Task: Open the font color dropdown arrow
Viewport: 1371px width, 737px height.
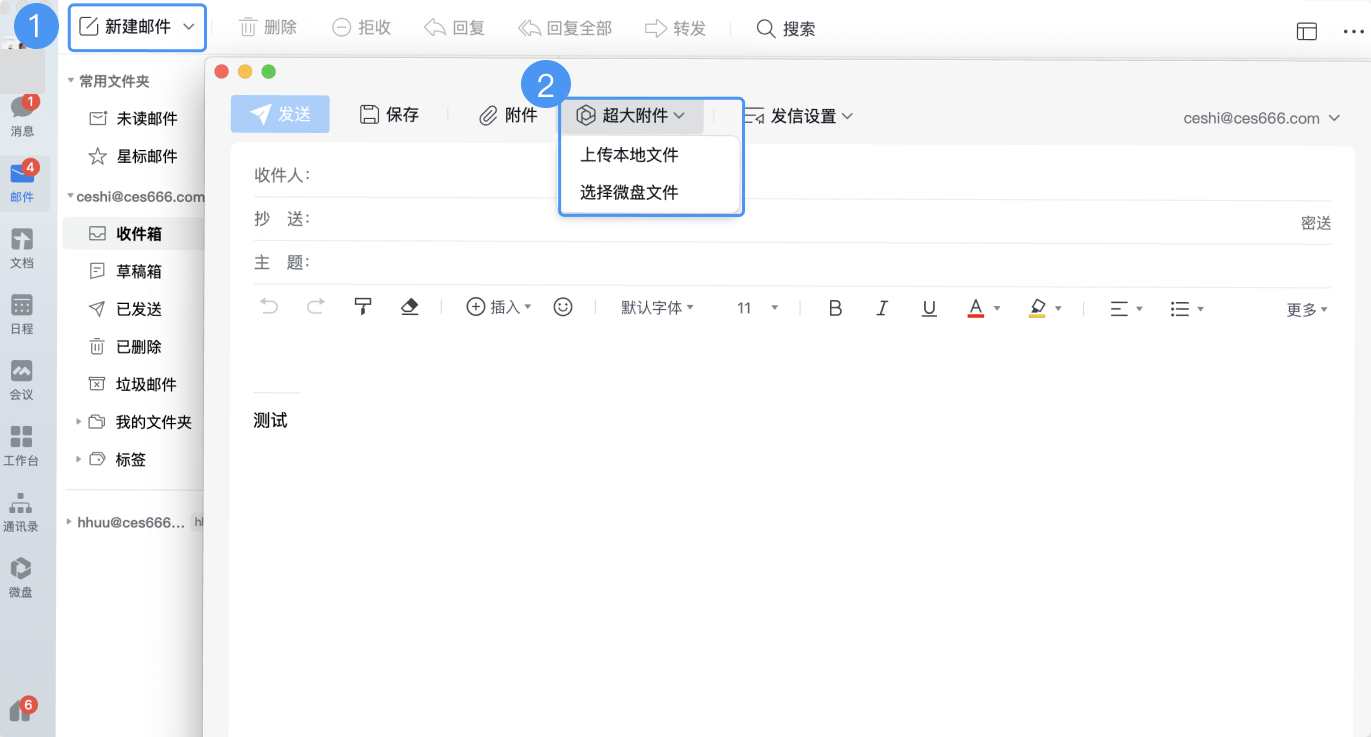Action: pos(997,309)
